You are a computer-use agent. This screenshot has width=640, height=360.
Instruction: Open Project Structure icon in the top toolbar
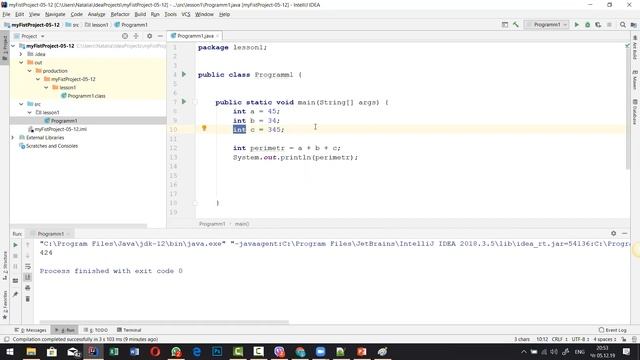(x=633, y=24)
